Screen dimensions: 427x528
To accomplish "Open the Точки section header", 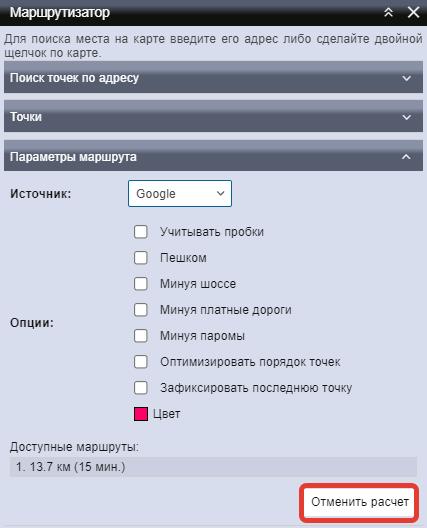I will (214, 116).
